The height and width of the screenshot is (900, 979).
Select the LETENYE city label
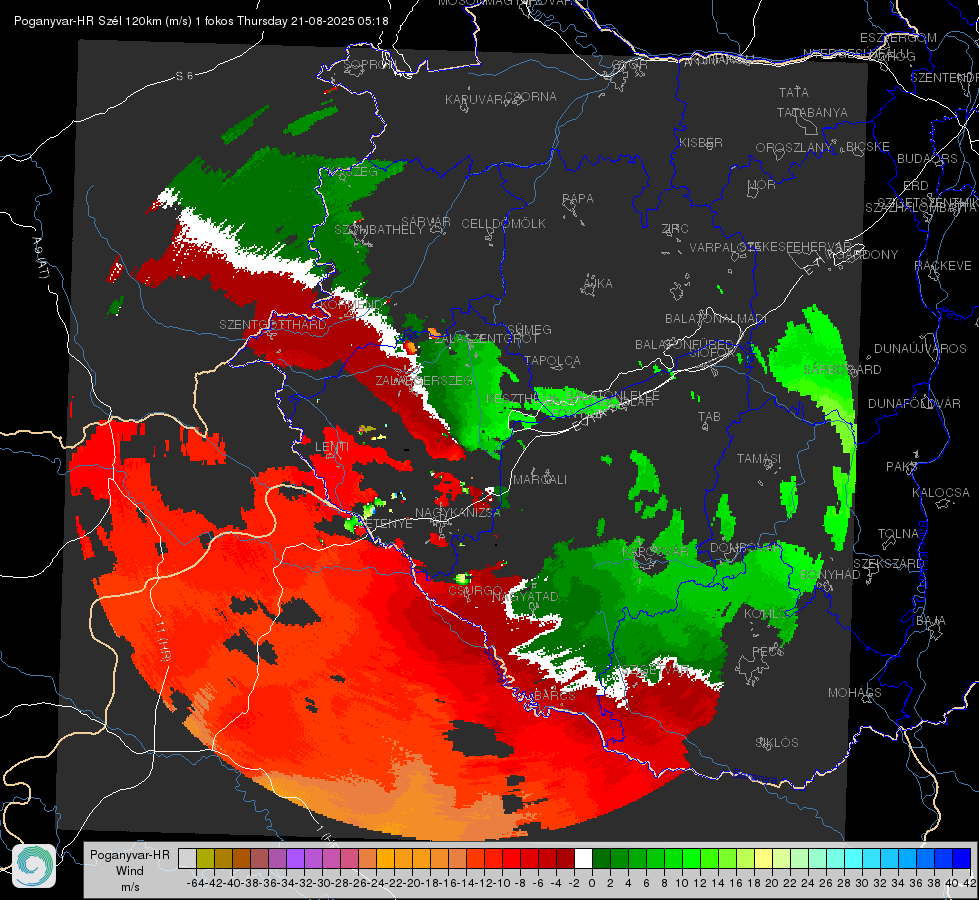[386, 524]
